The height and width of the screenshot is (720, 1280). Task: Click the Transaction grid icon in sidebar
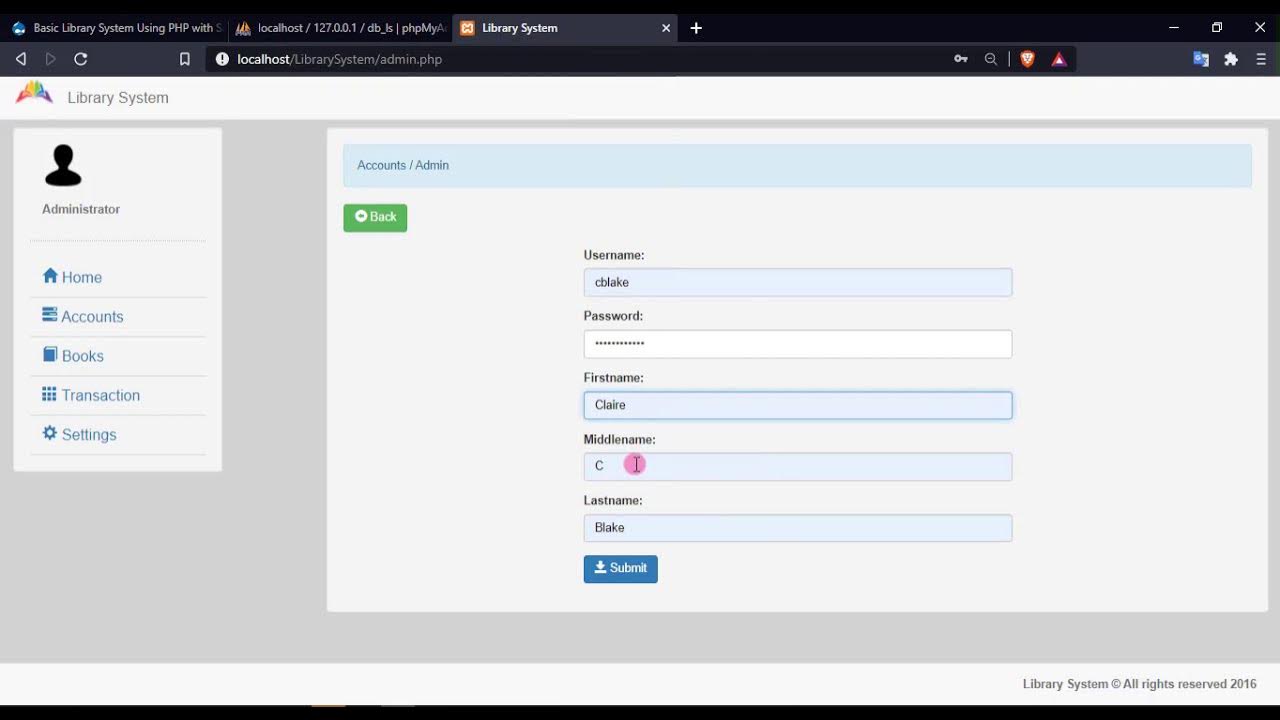tap(49, 394)
